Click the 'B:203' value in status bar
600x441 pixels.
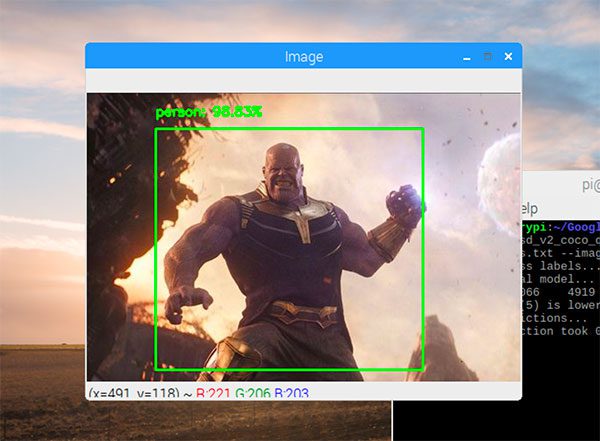click(x=292, y=393)
